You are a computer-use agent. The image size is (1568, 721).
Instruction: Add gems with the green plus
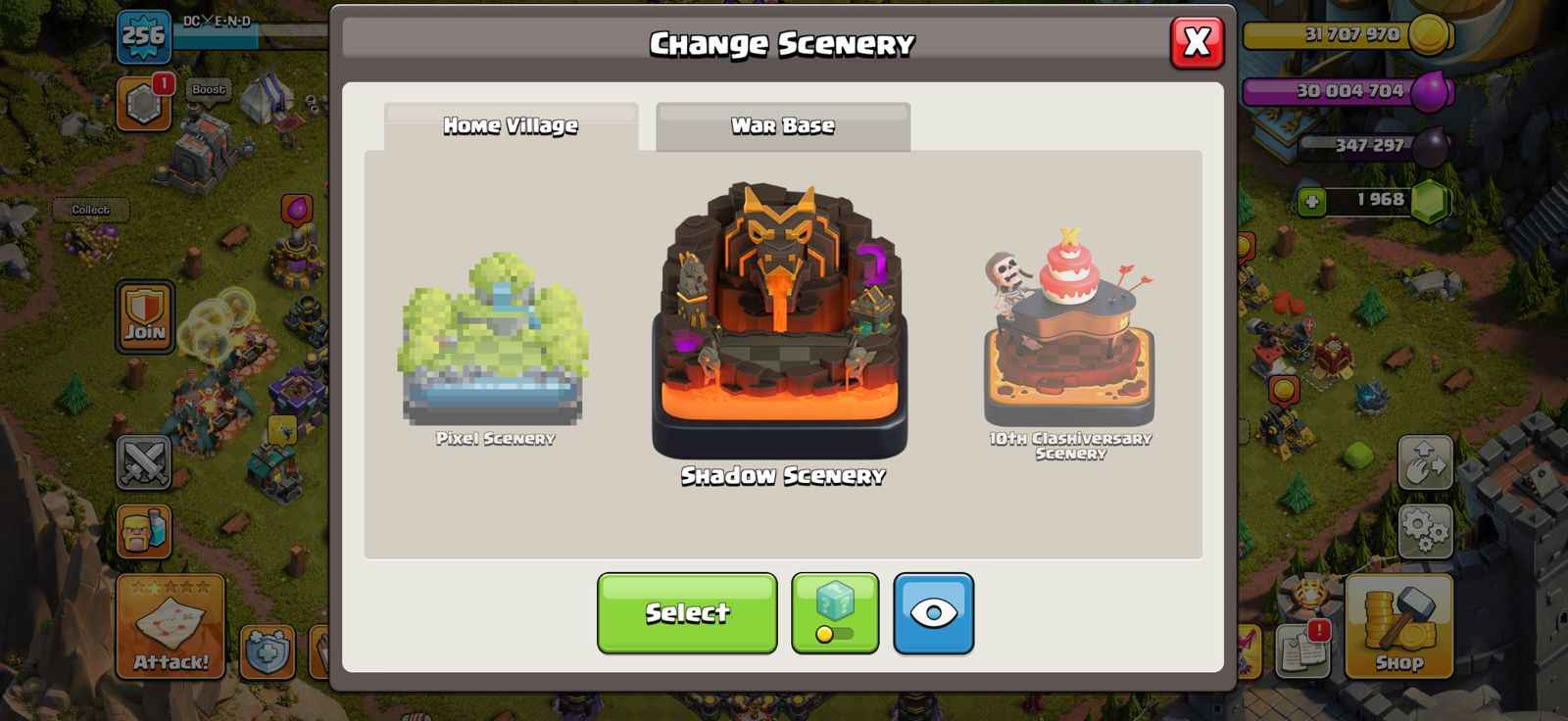pyautogui.click(x=1311, y=202)
